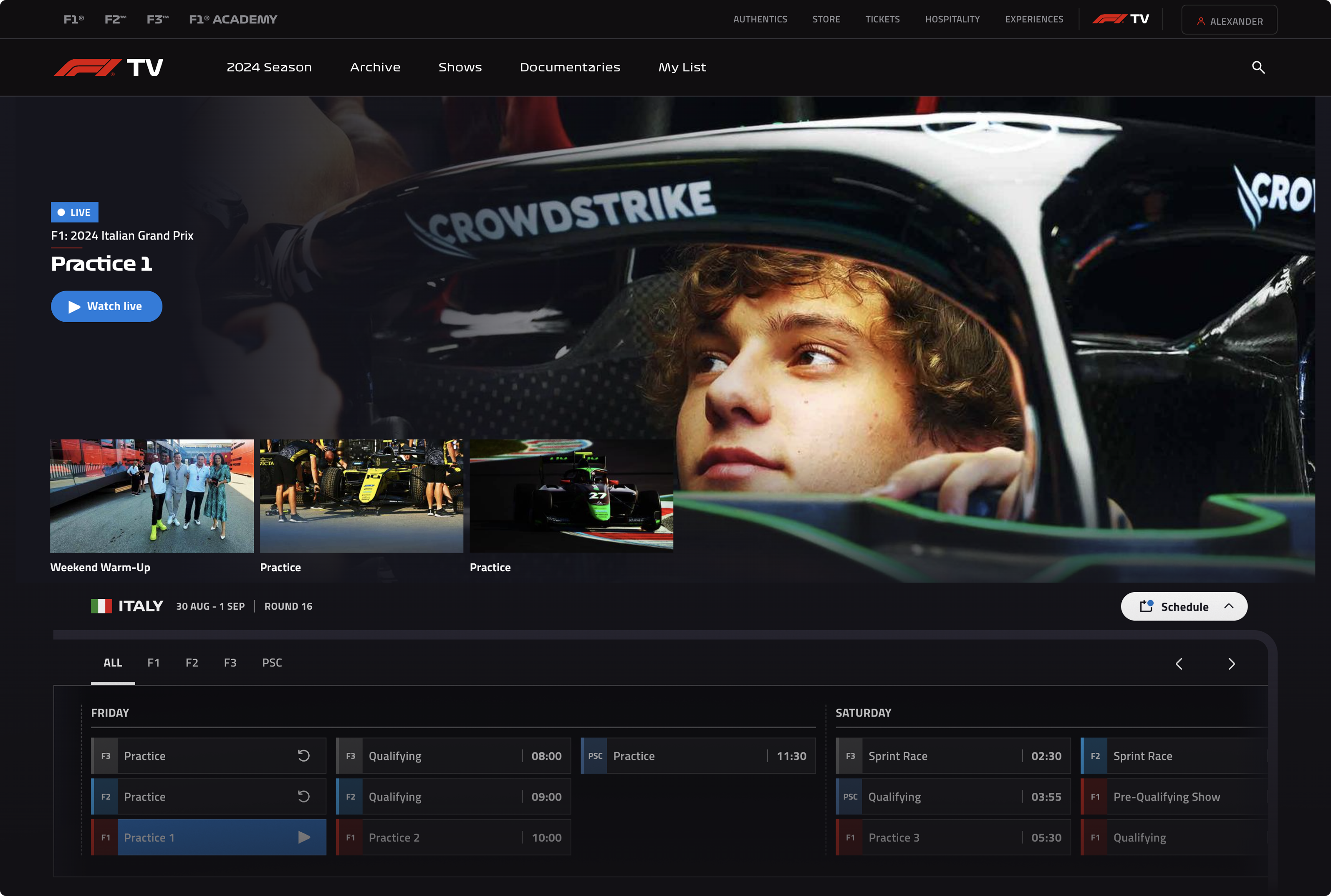Image resolution: width=1331 pixels, height=896 pixels.
Task: Open the Store link
Action: (826, 20)
